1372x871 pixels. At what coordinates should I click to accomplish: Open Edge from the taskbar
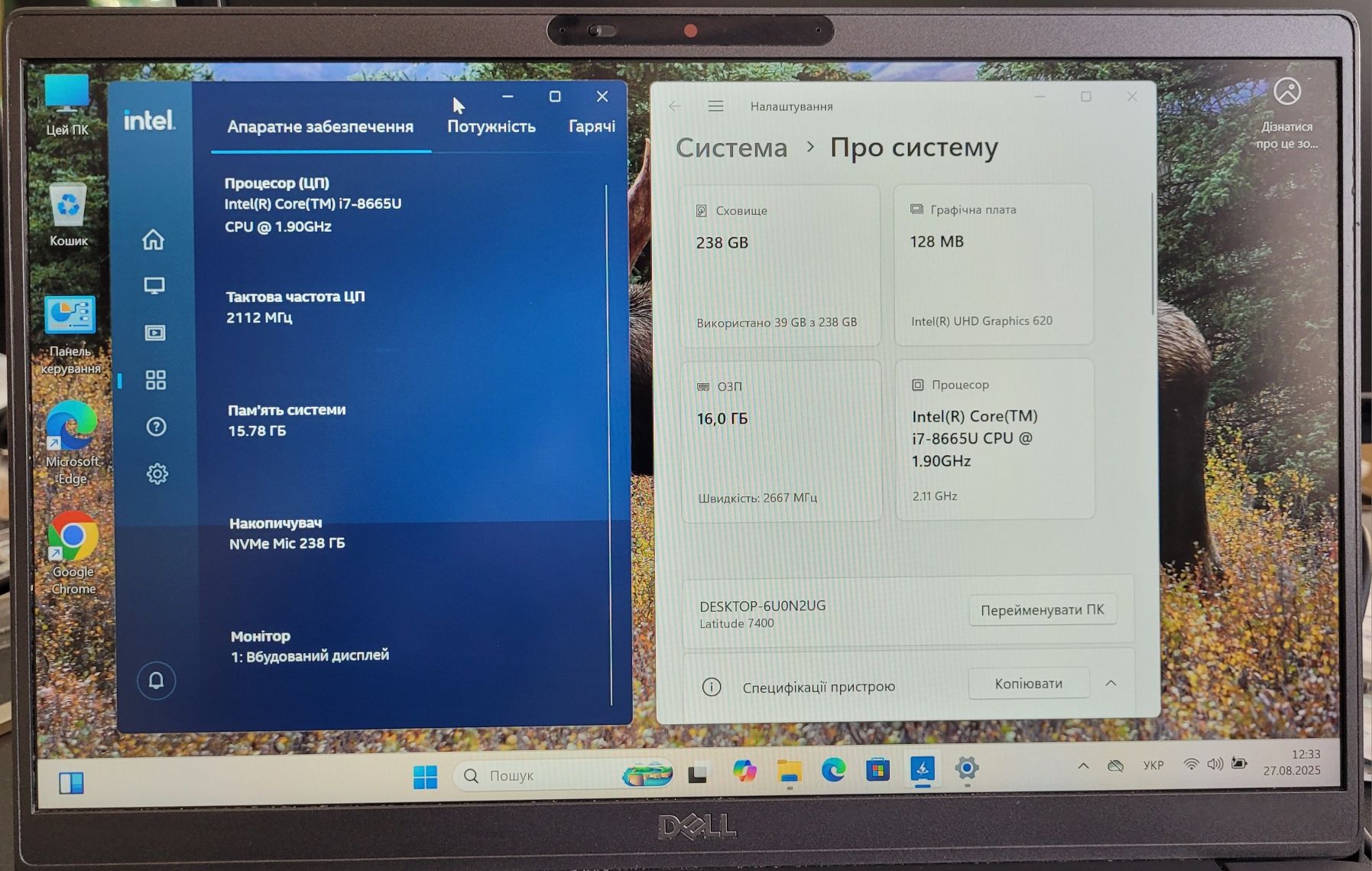click(x=833, y=769)
